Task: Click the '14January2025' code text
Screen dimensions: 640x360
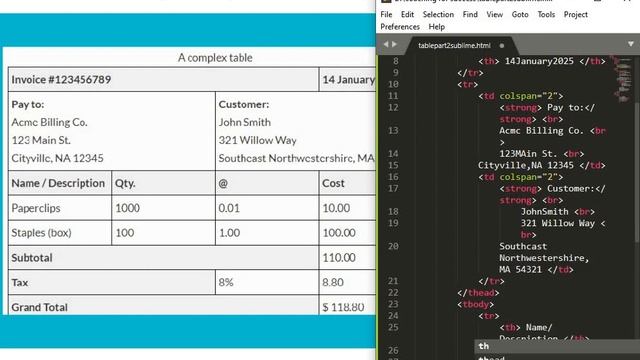Action: pyautogui.click(x=539, y=61)
